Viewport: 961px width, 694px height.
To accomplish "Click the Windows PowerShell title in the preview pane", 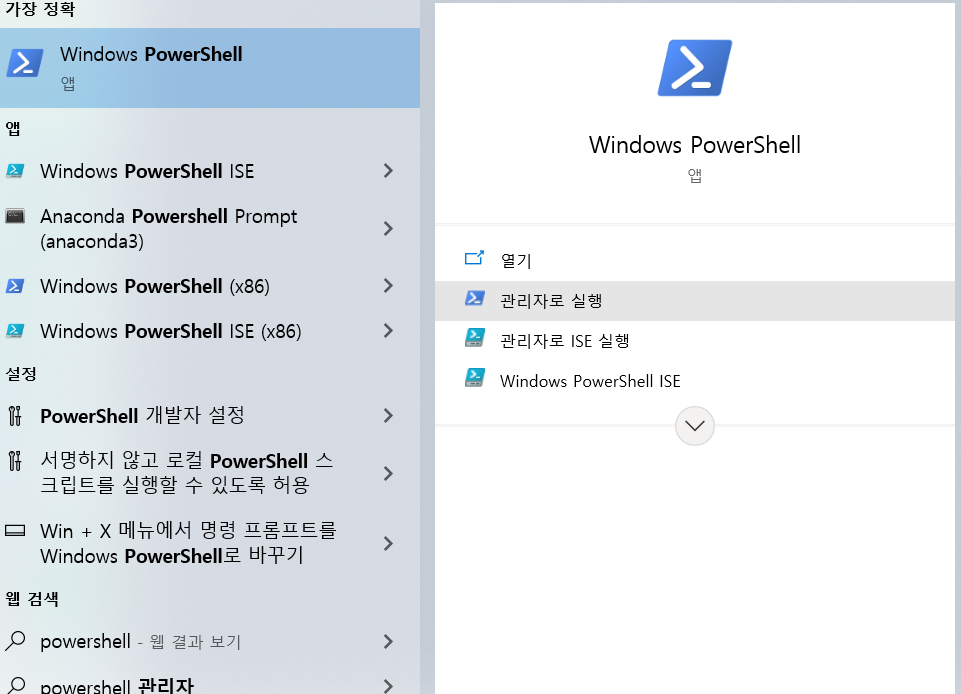I will (694, 145).
